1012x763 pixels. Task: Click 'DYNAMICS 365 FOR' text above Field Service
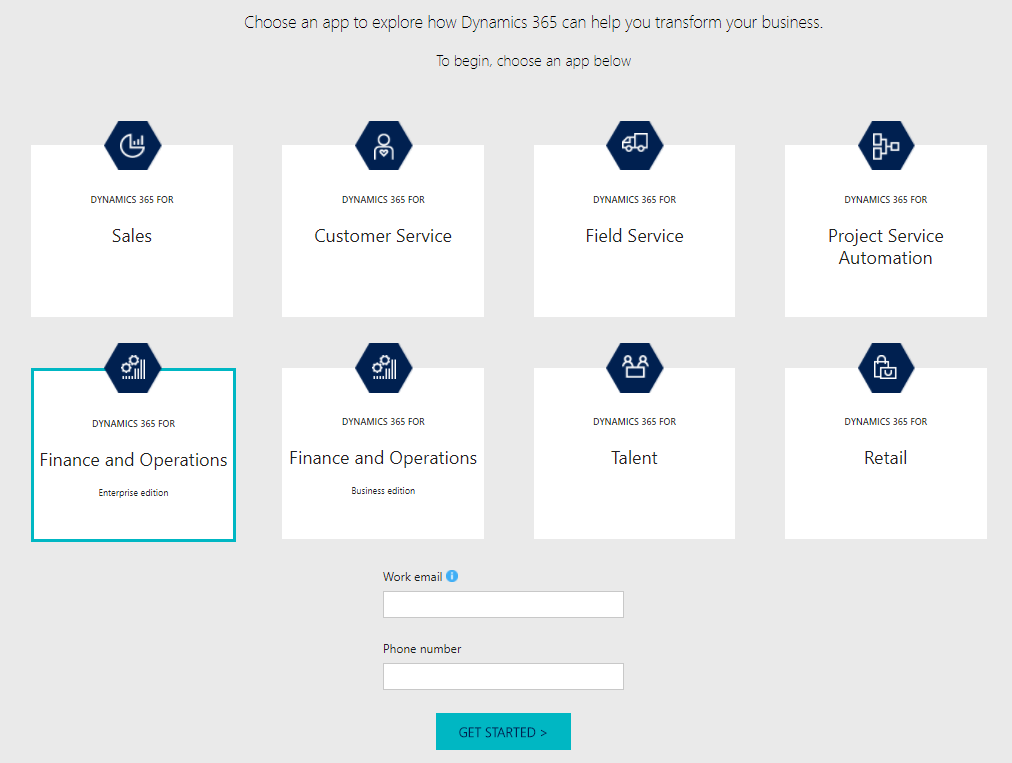point(634,199)
